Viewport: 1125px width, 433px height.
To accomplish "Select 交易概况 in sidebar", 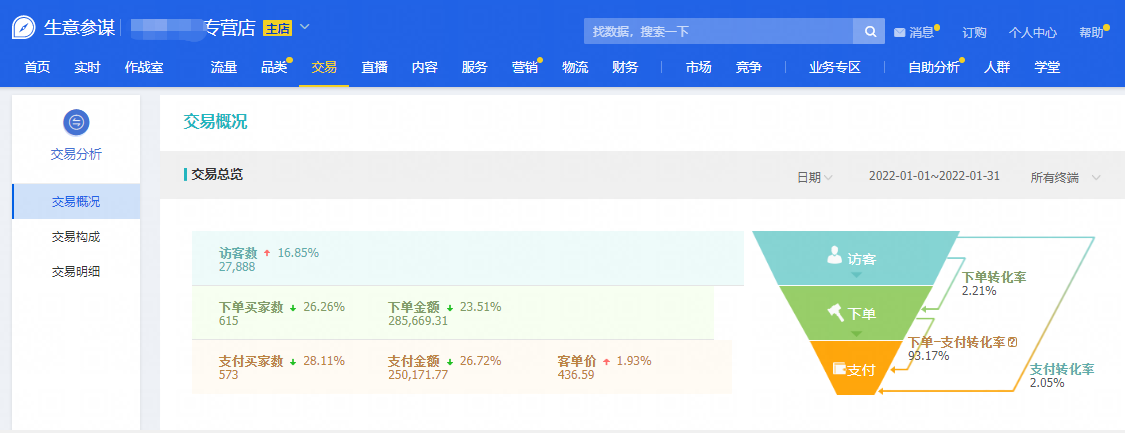I will (x=76, y=201).
